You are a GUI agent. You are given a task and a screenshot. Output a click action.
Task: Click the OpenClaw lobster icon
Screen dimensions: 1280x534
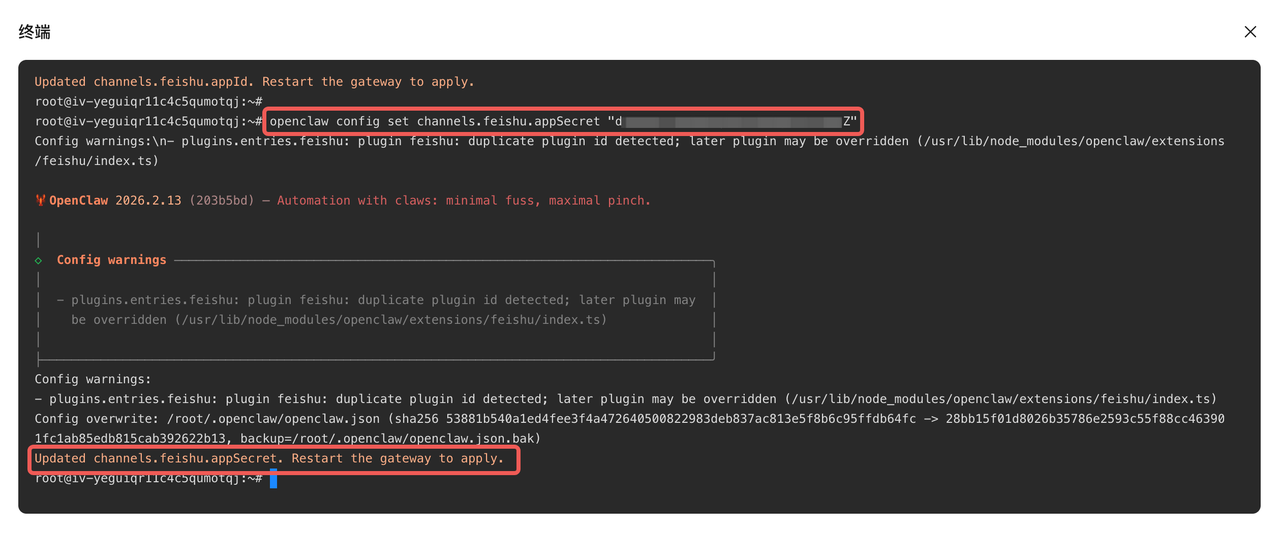(x=40, y=201)
